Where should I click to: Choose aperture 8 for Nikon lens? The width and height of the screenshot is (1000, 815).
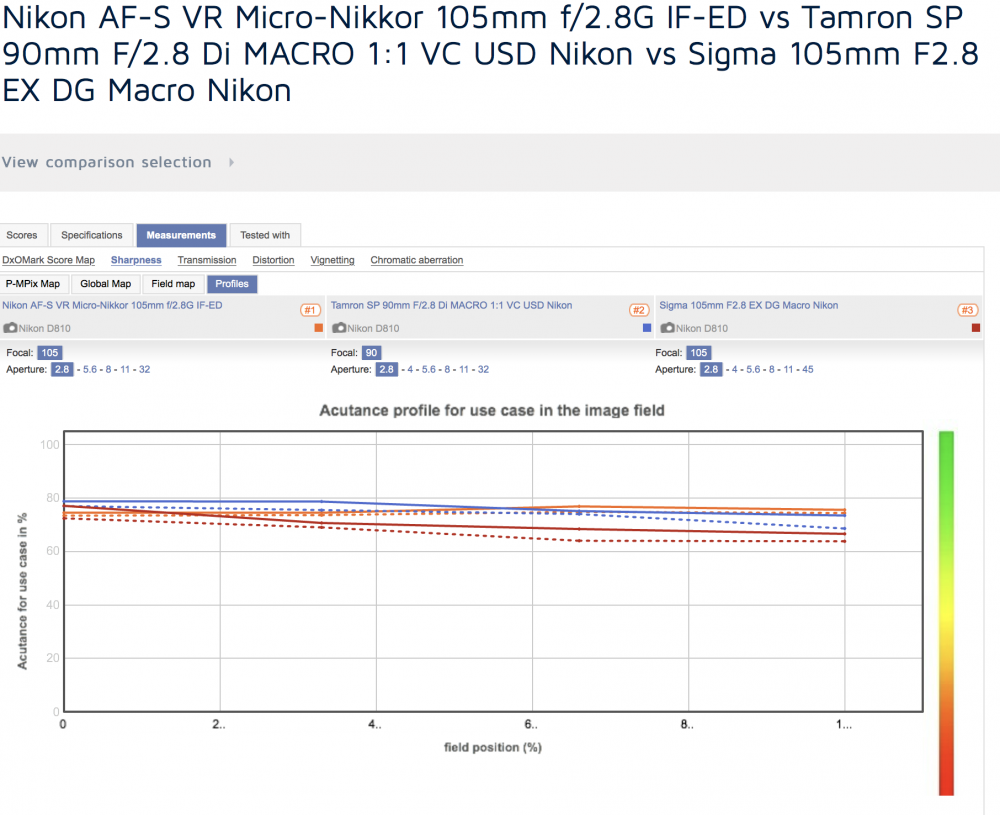tap(108, 369)
